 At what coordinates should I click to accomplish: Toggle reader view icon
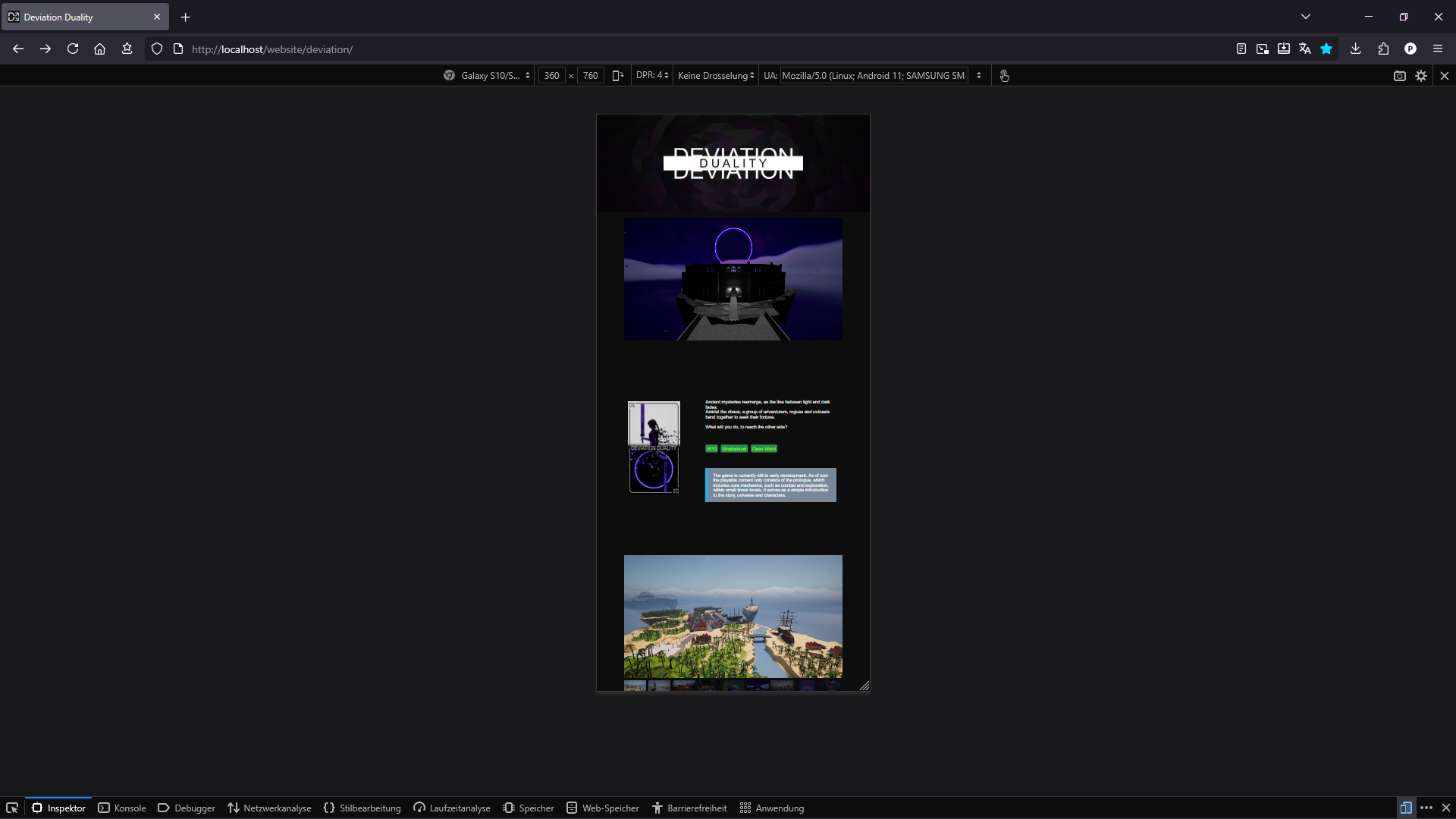click(1241, 49)
